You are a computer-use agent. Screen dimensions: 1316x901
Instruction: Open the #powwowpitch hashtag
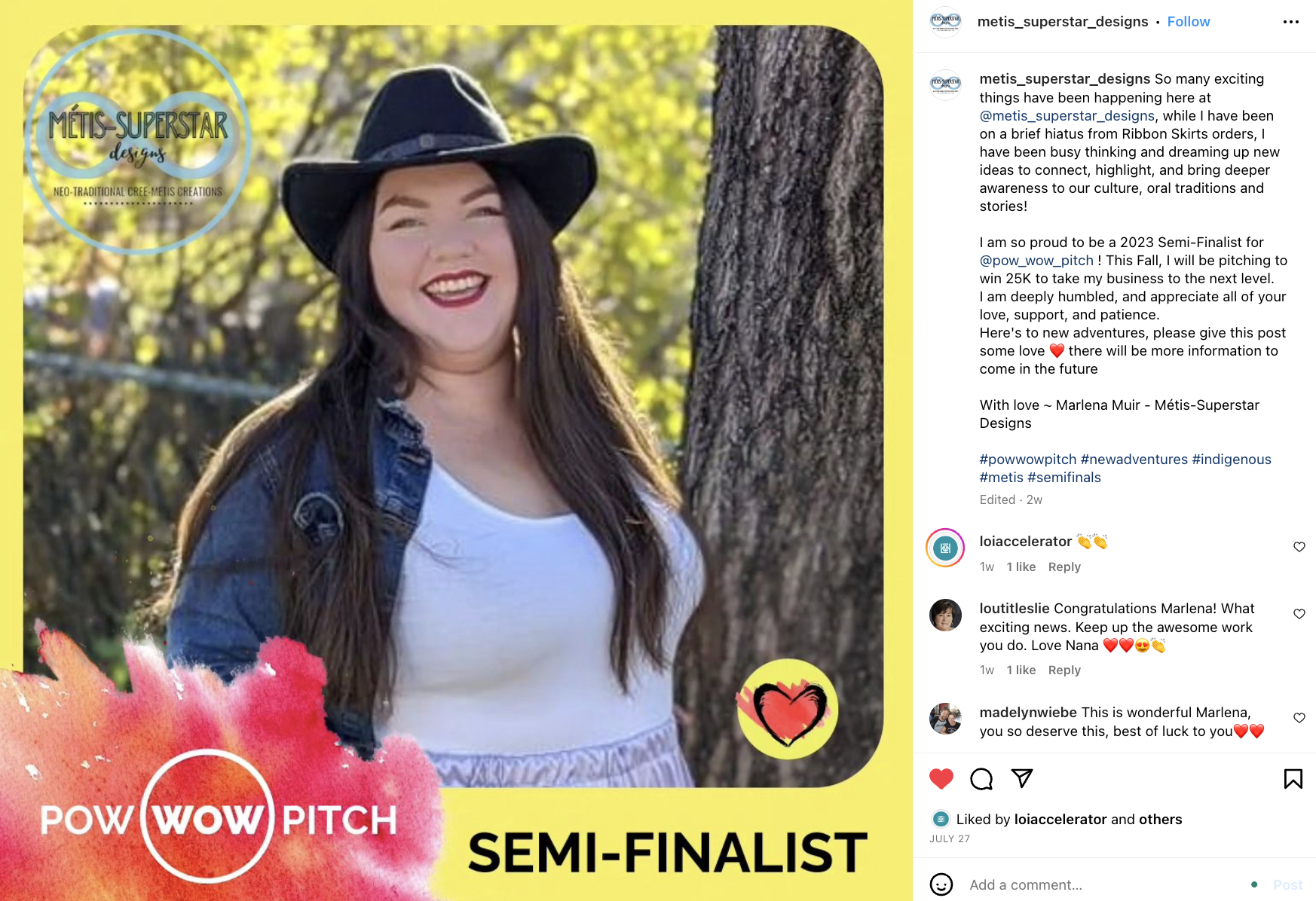point(1028,460)
